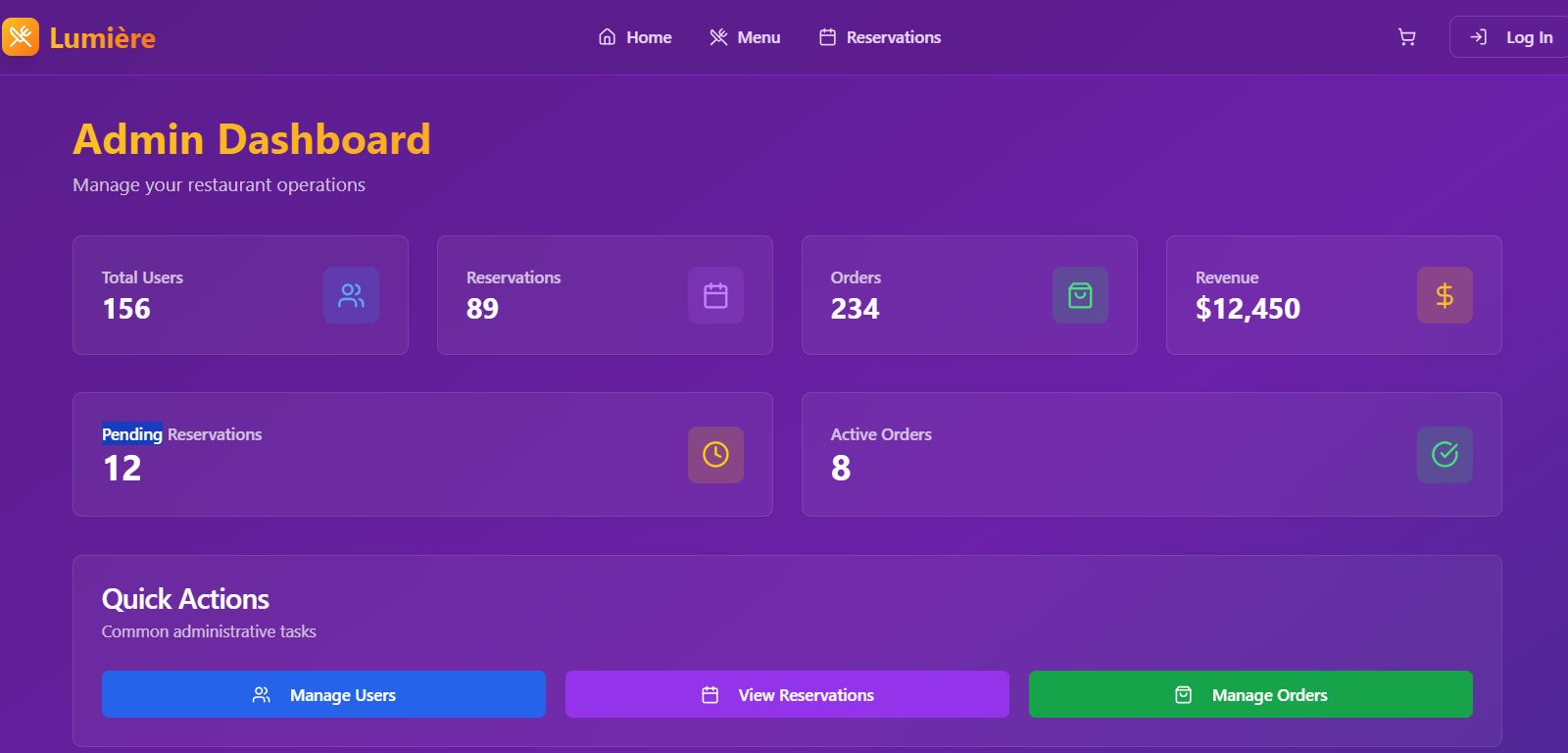
Task: Click the green Manage Orders button
Action: tap(1250, 694)
